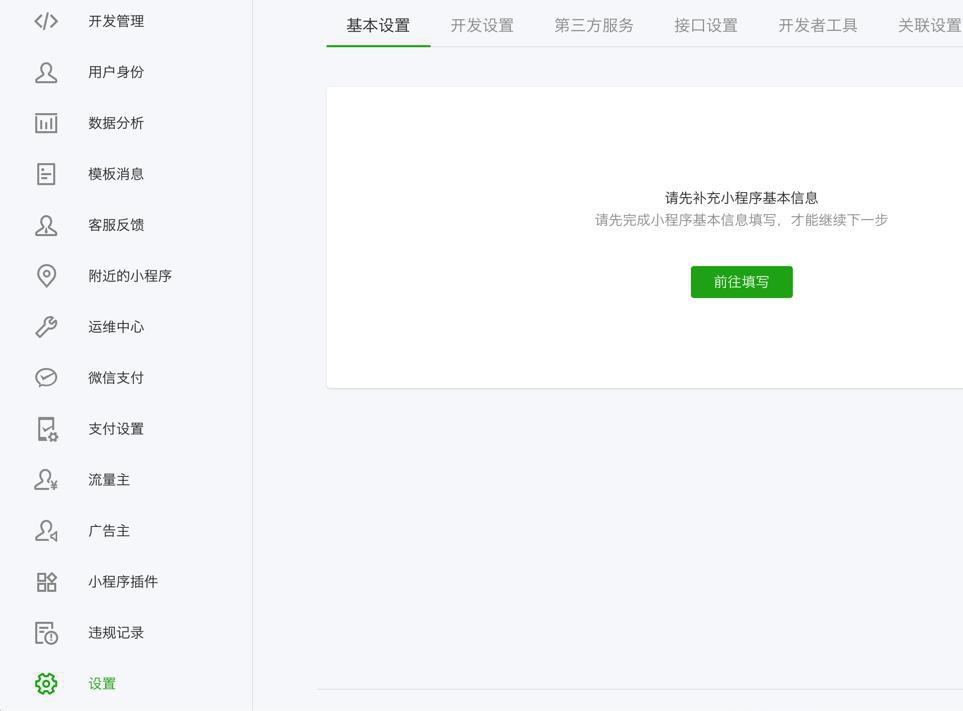The width and height of the screenshot is (963, 711).
Task: Click the green 前往填写 button
Action: click(x=741, y=282)
